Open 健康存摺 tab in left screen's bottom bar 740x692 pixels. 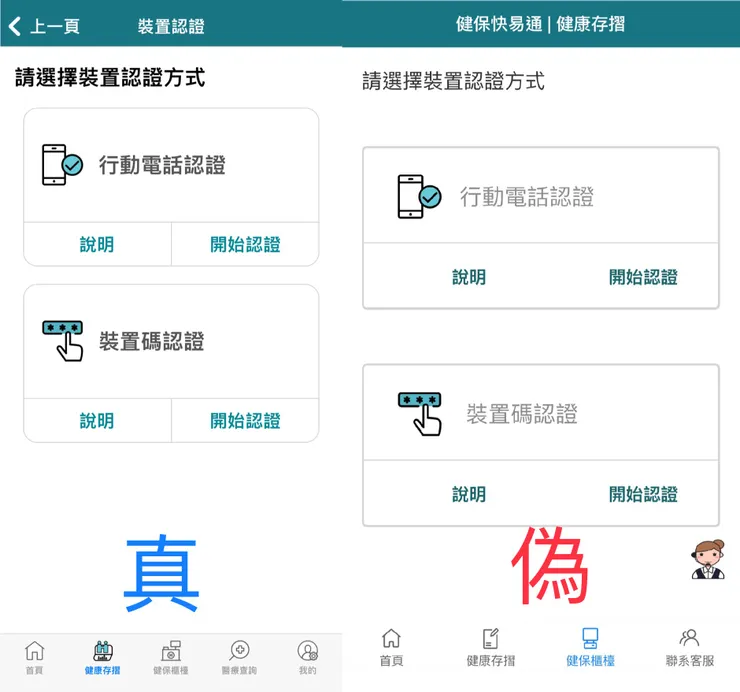pos(102,658)
